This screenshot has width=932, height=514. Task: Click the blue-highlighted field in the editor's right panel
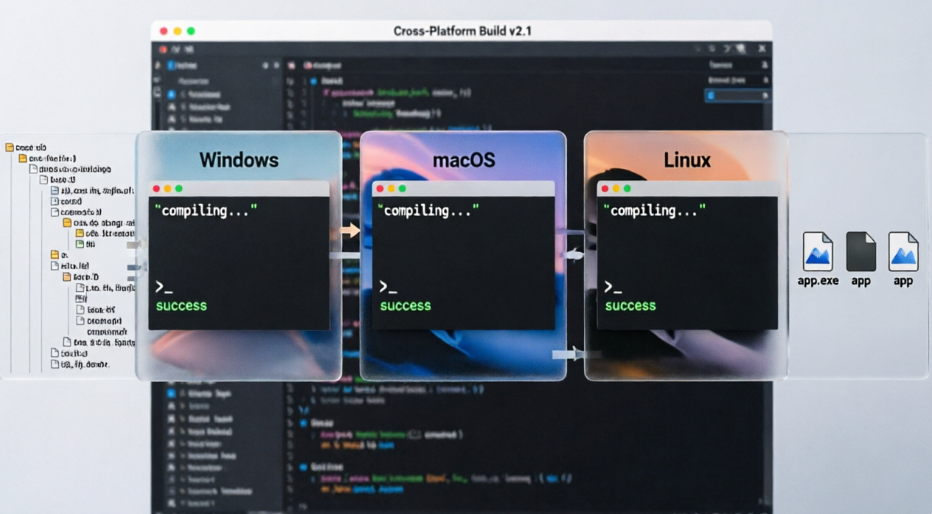click(738, 95)
